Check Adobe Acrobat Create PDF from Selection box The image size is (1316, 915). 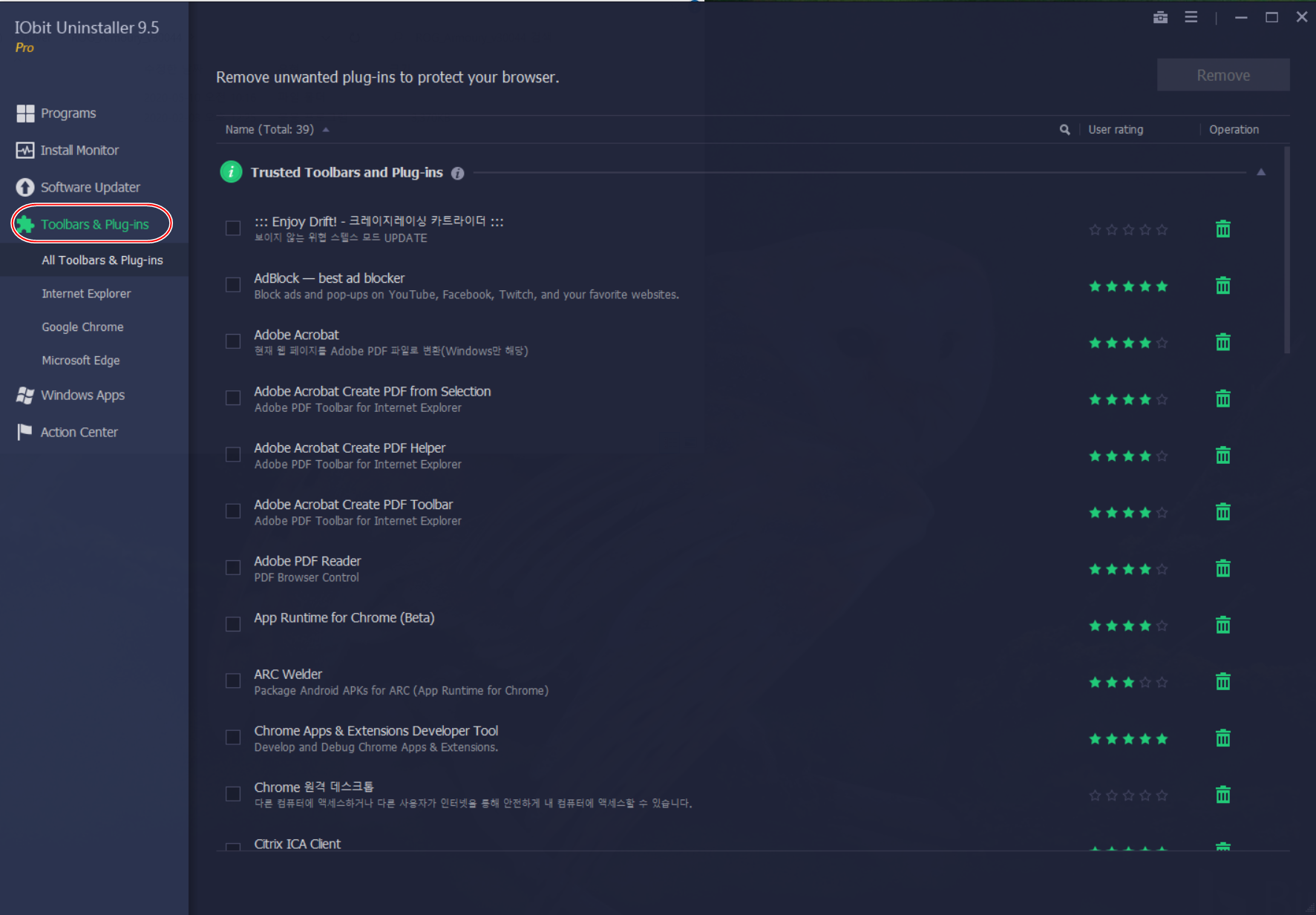(233, 398)
